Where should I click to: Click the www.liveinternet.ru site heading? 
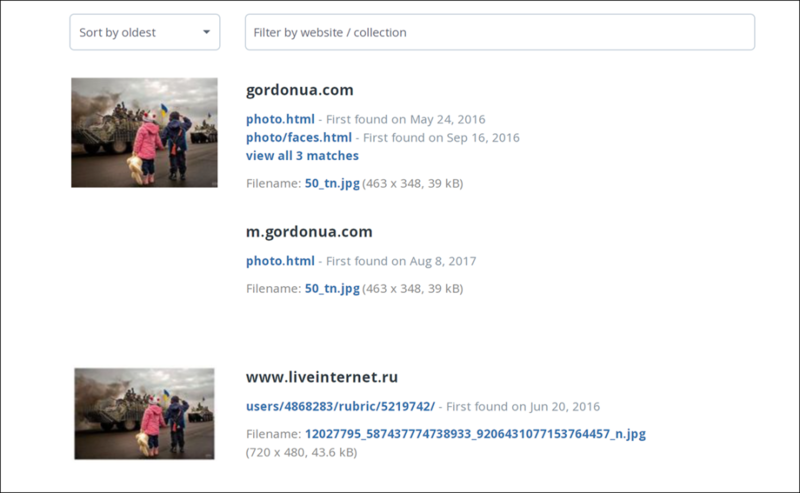point(322,377)
